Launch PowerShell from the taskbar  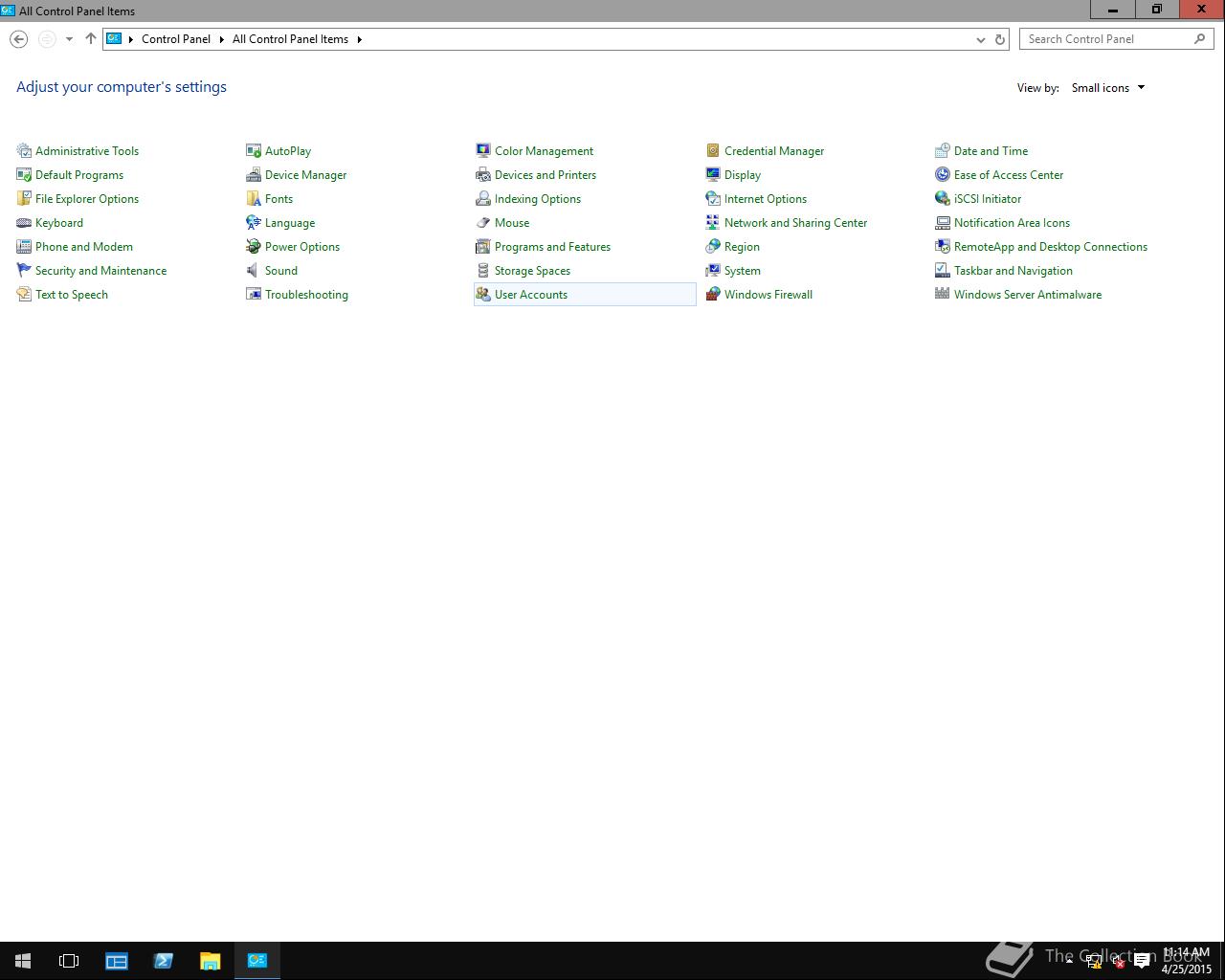pos(164,961)
